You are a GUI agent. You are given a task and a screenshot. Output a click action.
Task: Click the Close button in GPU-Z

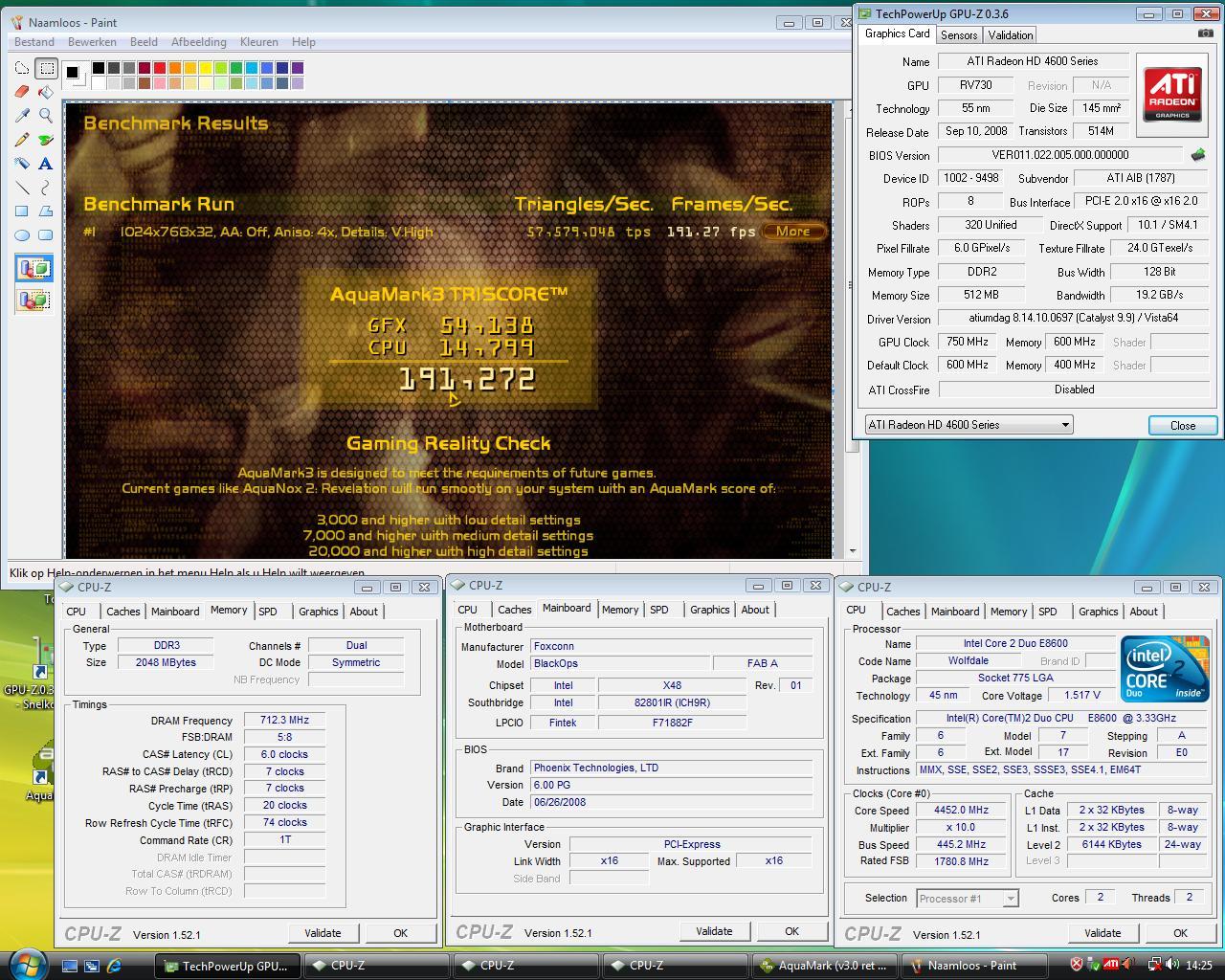tap(1182, 426)
